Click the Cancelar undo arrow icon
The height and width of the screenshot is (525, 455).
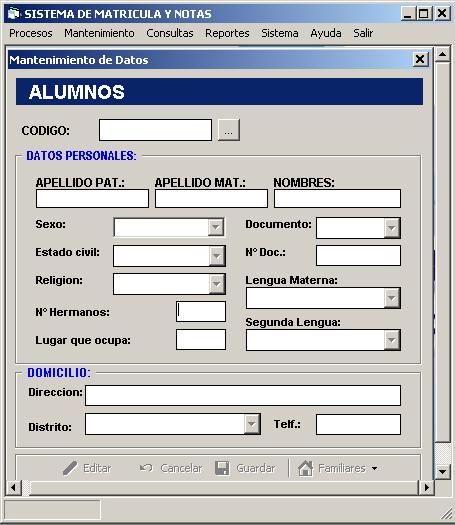pos(146,468)
